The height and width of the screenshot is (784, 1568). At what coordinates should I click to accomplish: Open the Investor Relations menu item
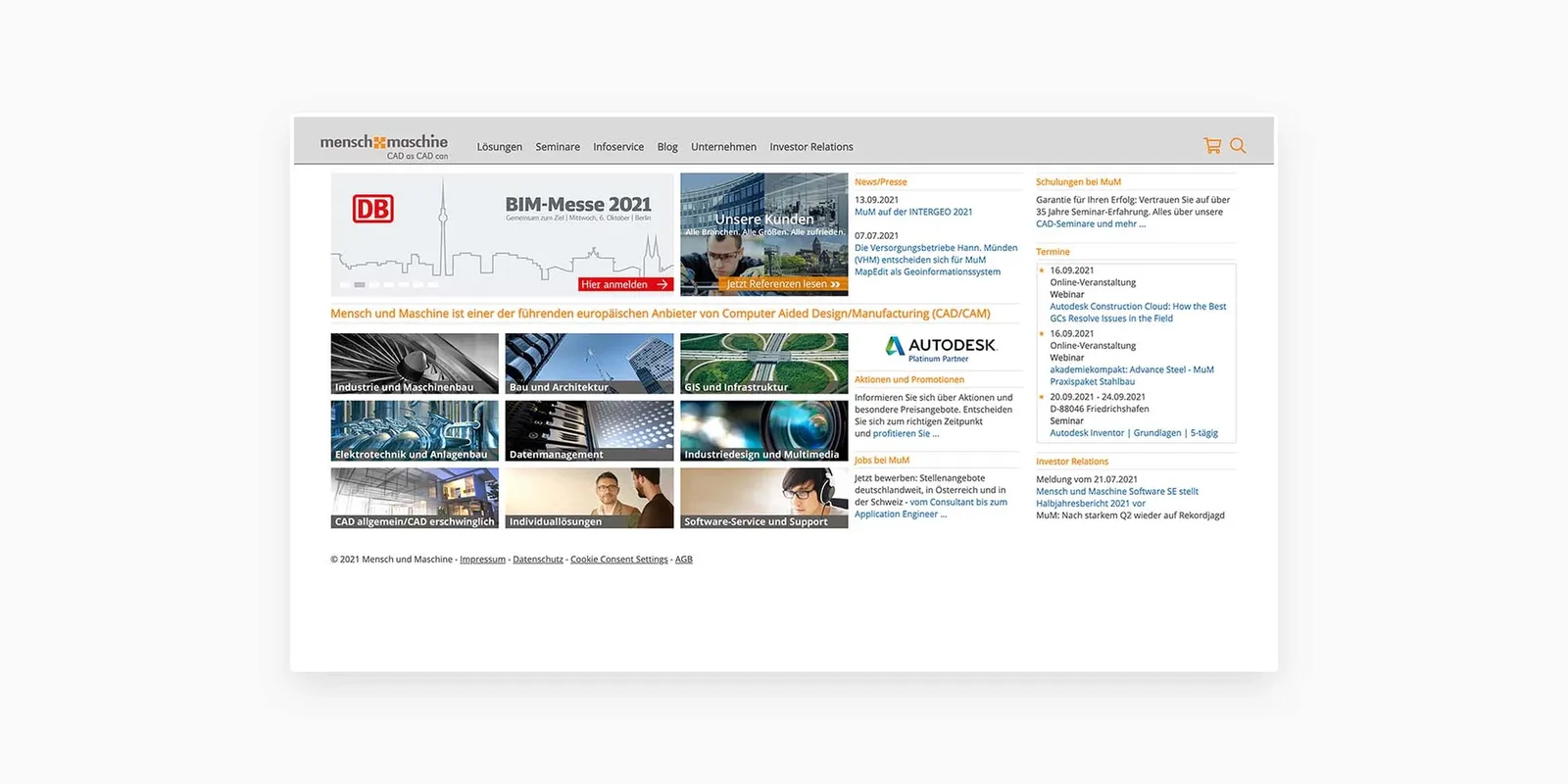(x=811, y=147)
